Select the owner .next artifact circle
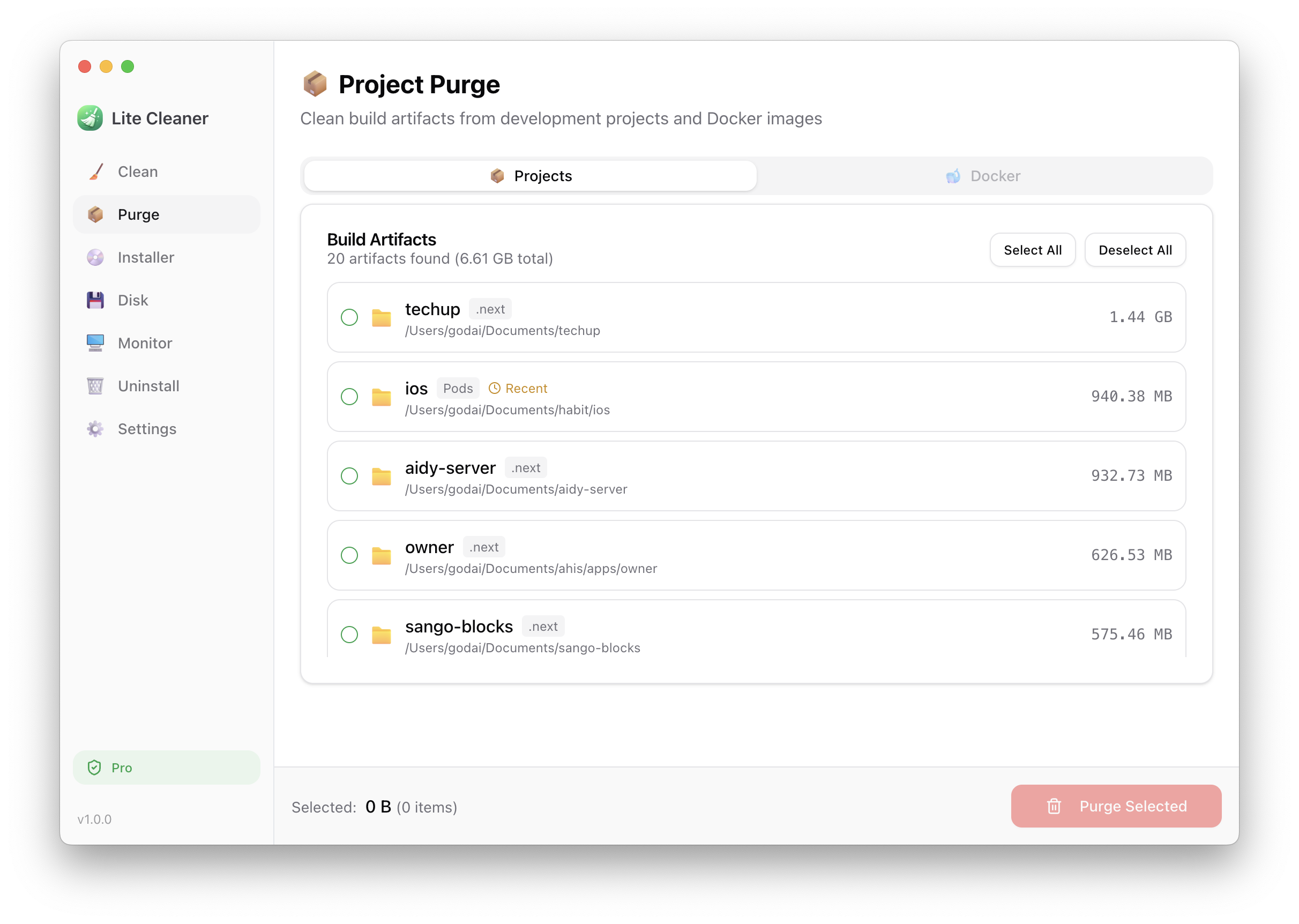The width and height of the screenshot is (1299, 924). (x=349, y=555)
